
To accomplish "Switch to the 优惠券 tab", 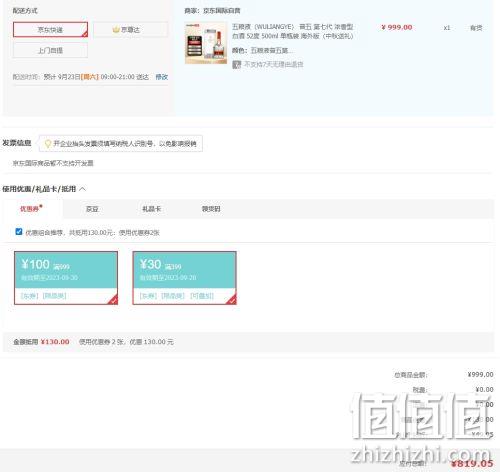I will [x=31, y=209].
